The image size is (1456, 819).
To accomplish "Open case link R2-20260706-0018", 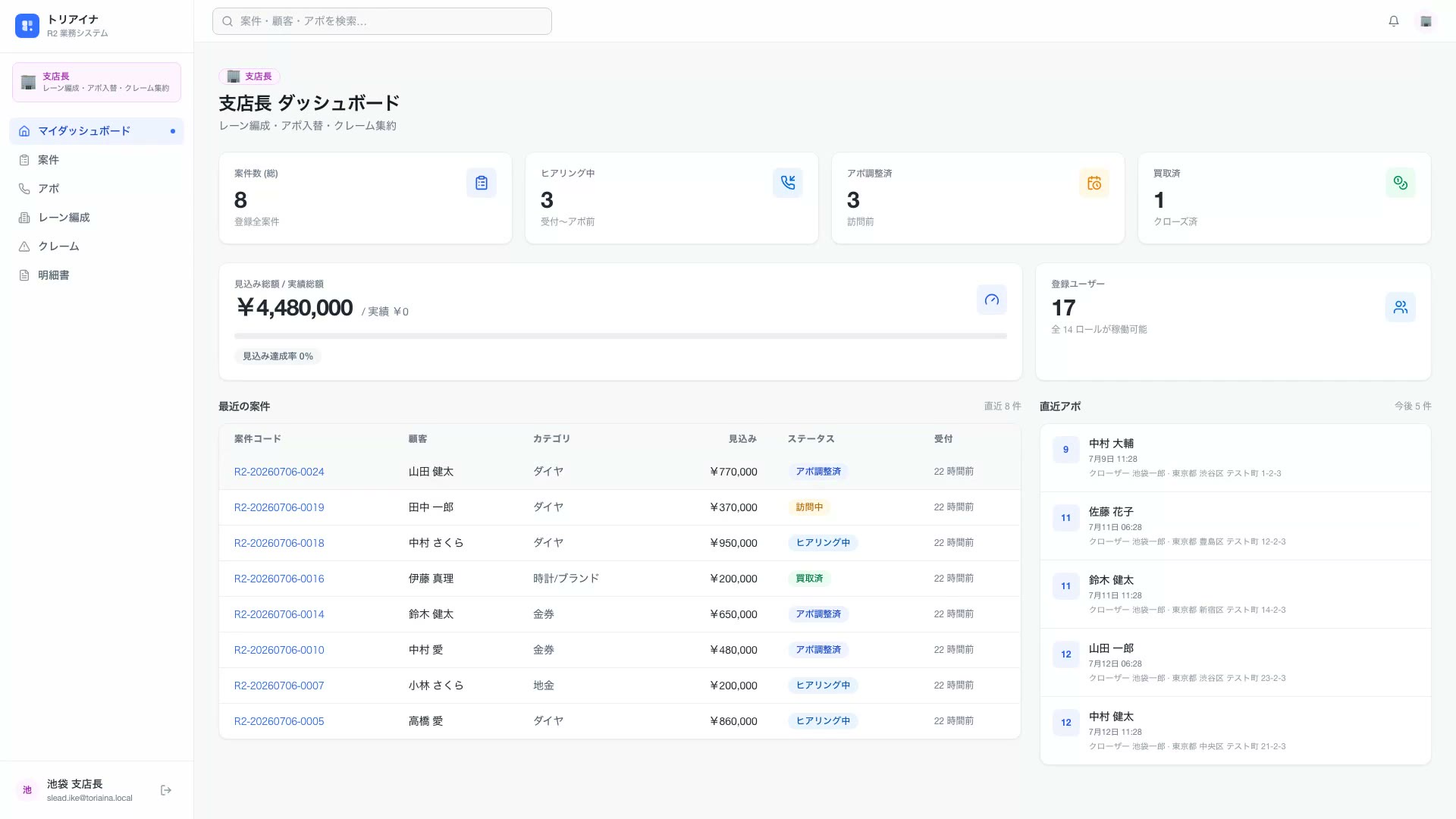I will (278, 543).
